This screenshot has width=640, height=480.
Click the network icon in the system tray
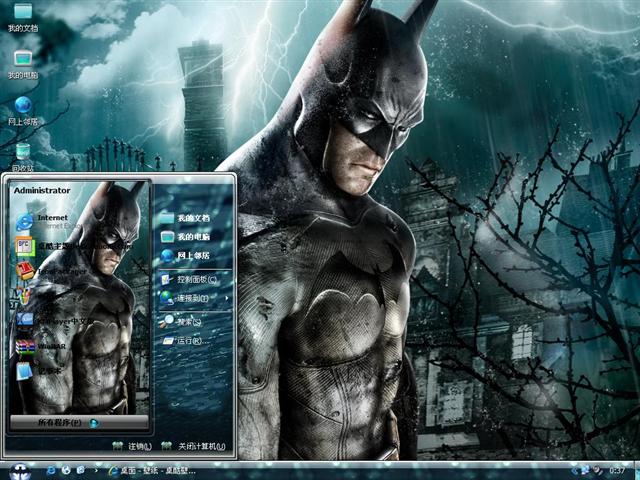(x=586, y=471)
